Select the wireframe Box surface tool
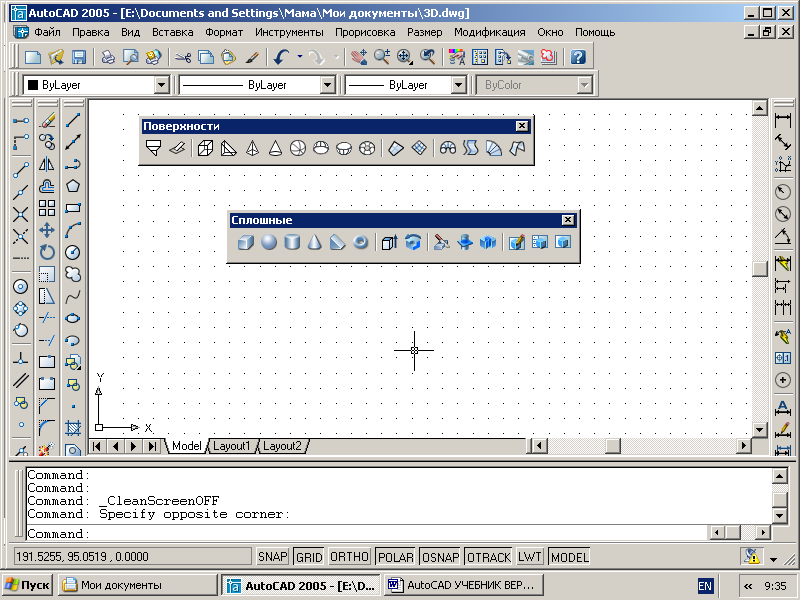 pyautogui.click(x=205, y=148)
